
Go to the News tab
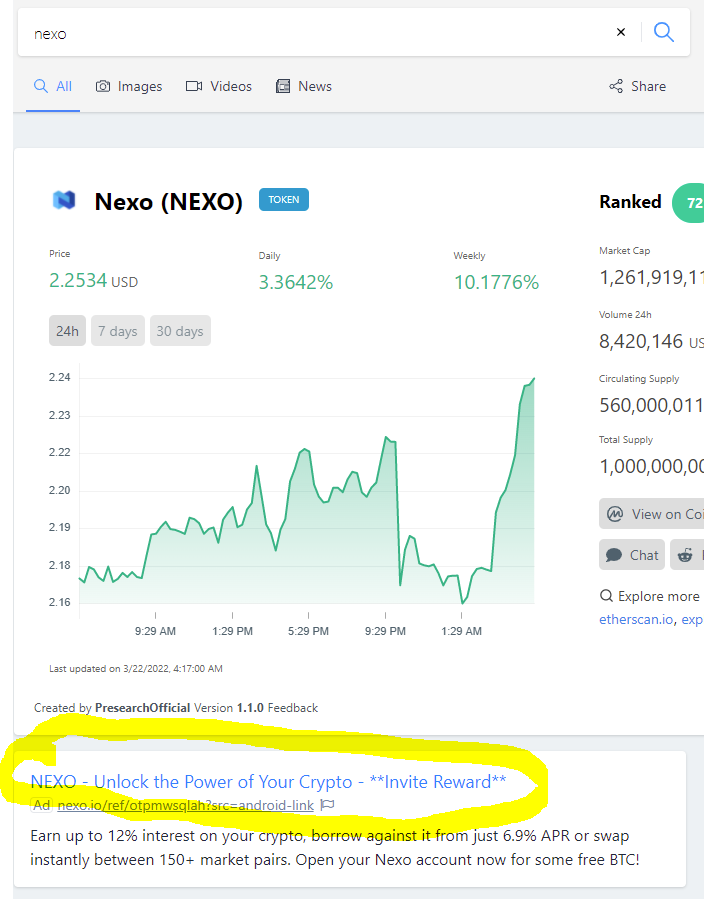pos(304,87)
